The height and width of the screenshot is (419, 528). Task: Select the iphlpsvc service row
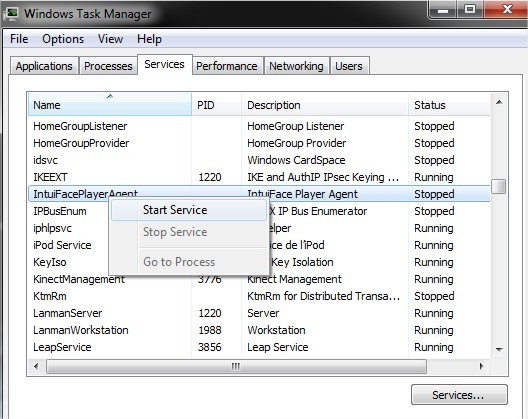[x=259, y=228]
